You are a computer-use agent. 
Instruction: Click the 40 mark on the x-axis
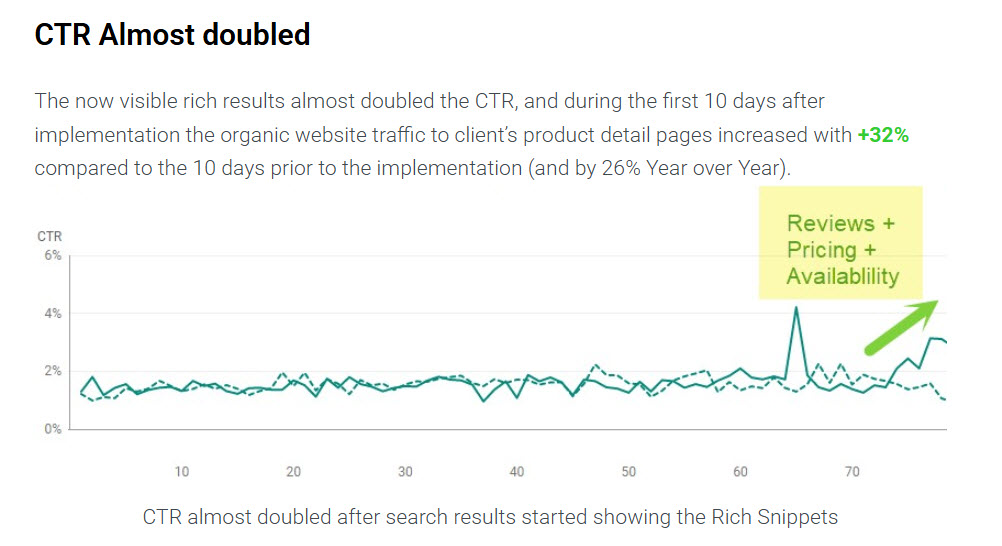point(517,472)
